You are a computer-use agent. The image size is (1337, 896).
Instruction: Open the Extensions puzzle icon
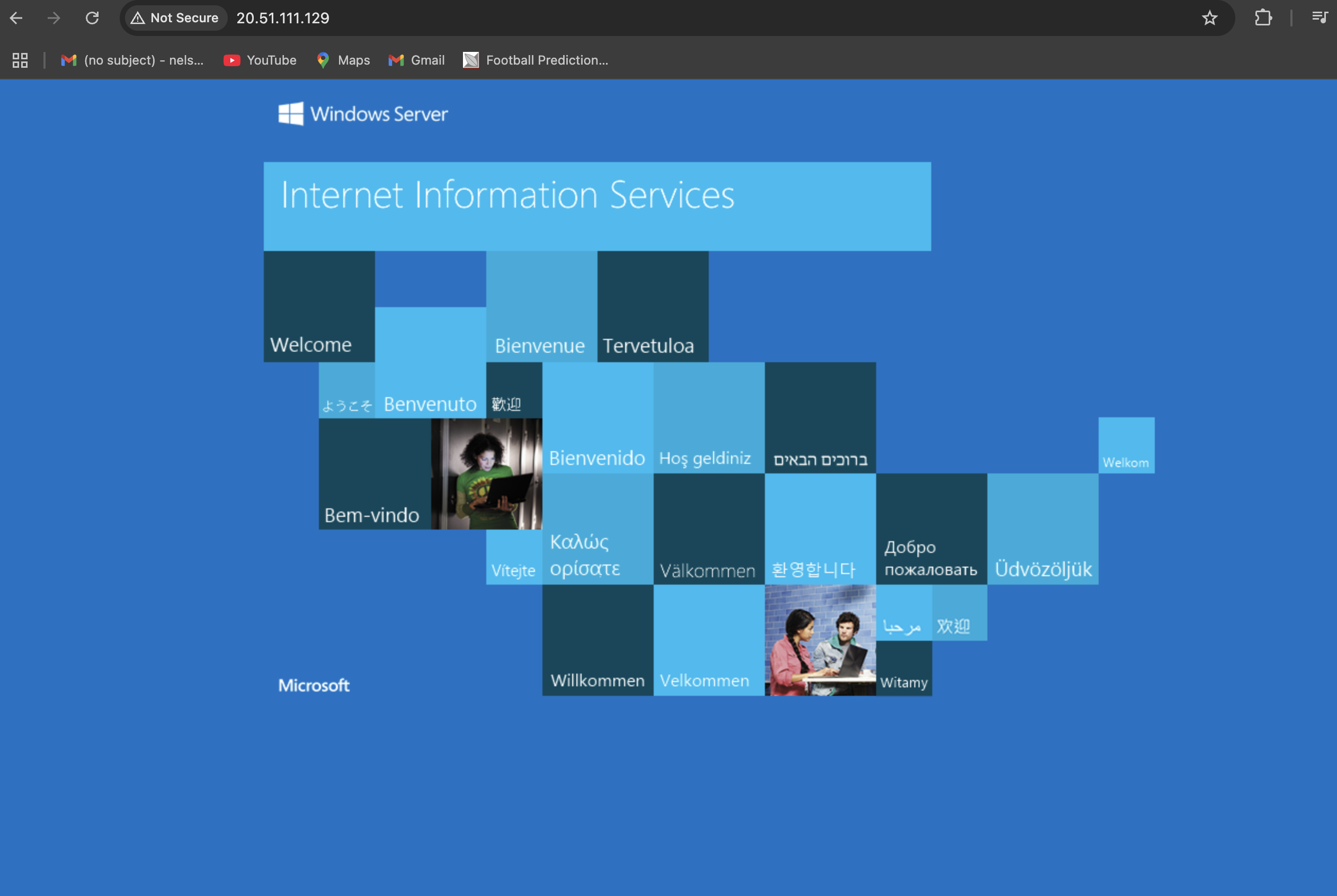click(1263, 19)
